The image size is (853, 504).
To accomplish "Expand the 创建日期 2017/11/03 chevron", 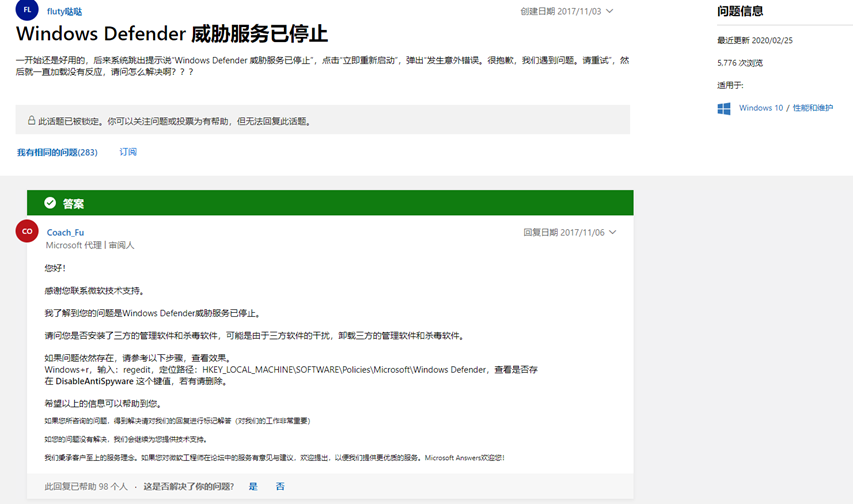I will pos(610,11).
